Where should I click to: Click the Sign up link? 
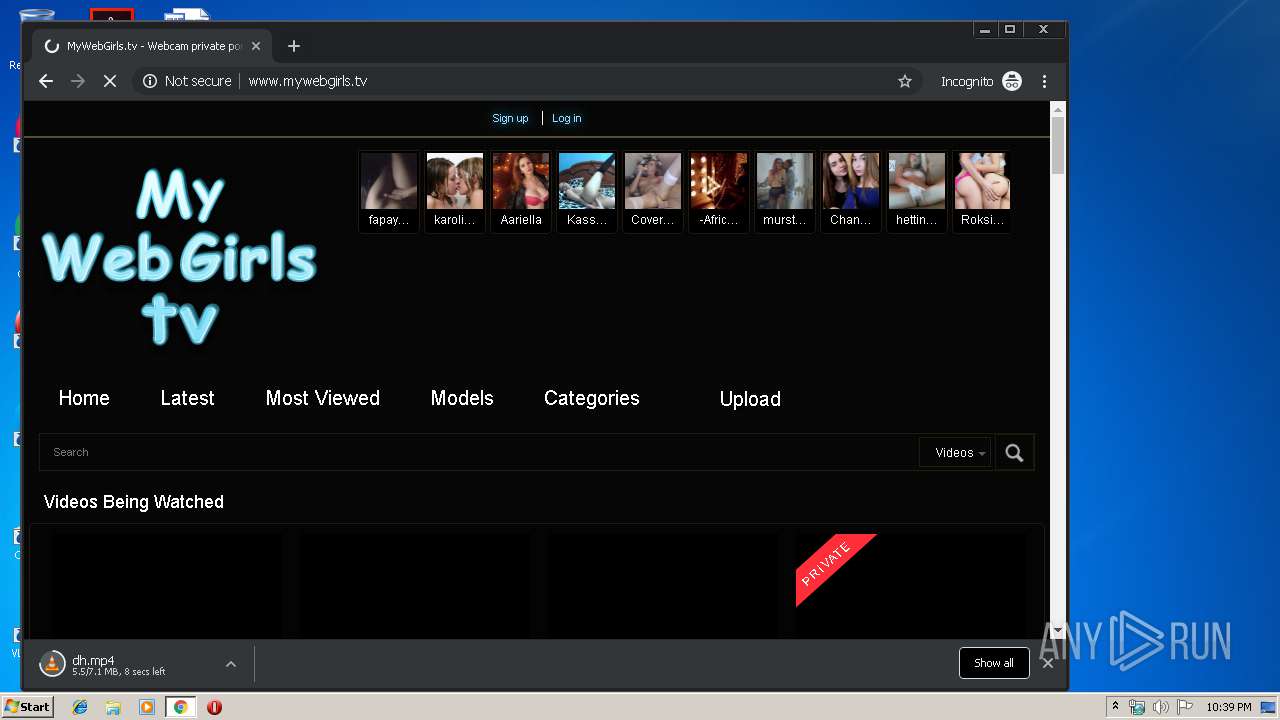(x=510, y=118)
